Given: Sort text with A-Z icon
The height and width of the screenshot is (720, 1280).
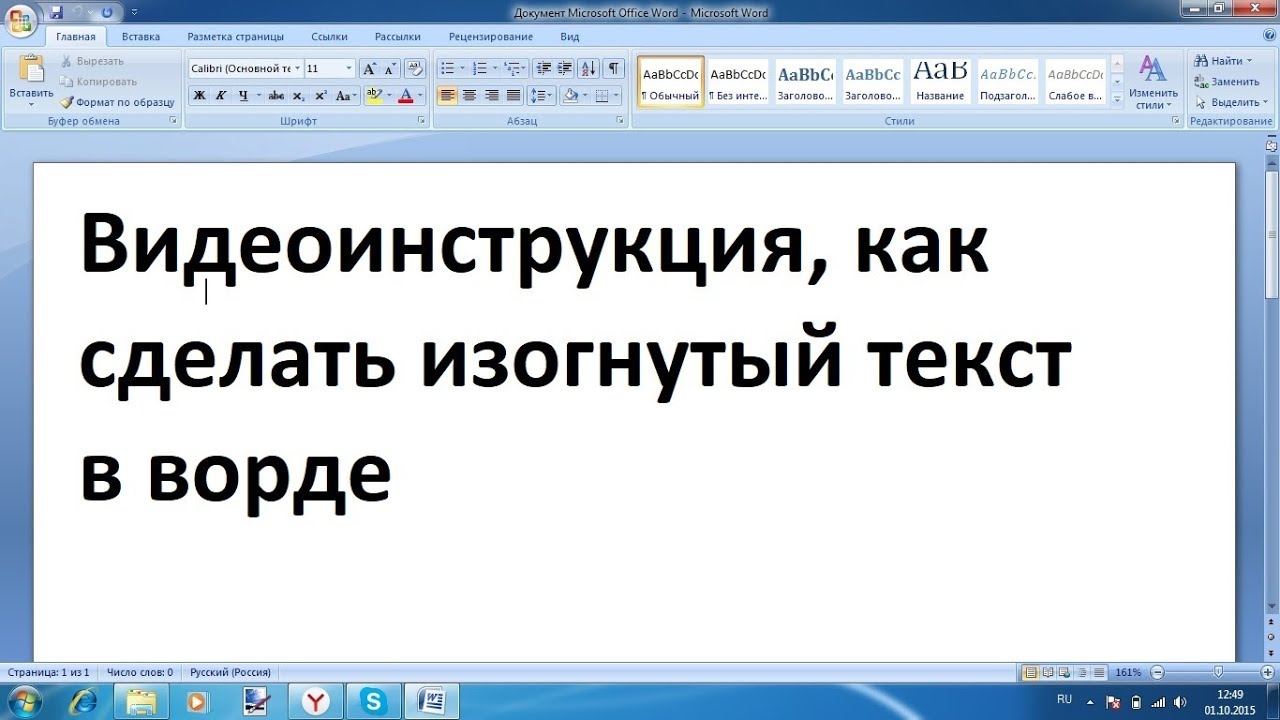Looking at the screenshot, I should pyautogui.click(x=589, y=68).
